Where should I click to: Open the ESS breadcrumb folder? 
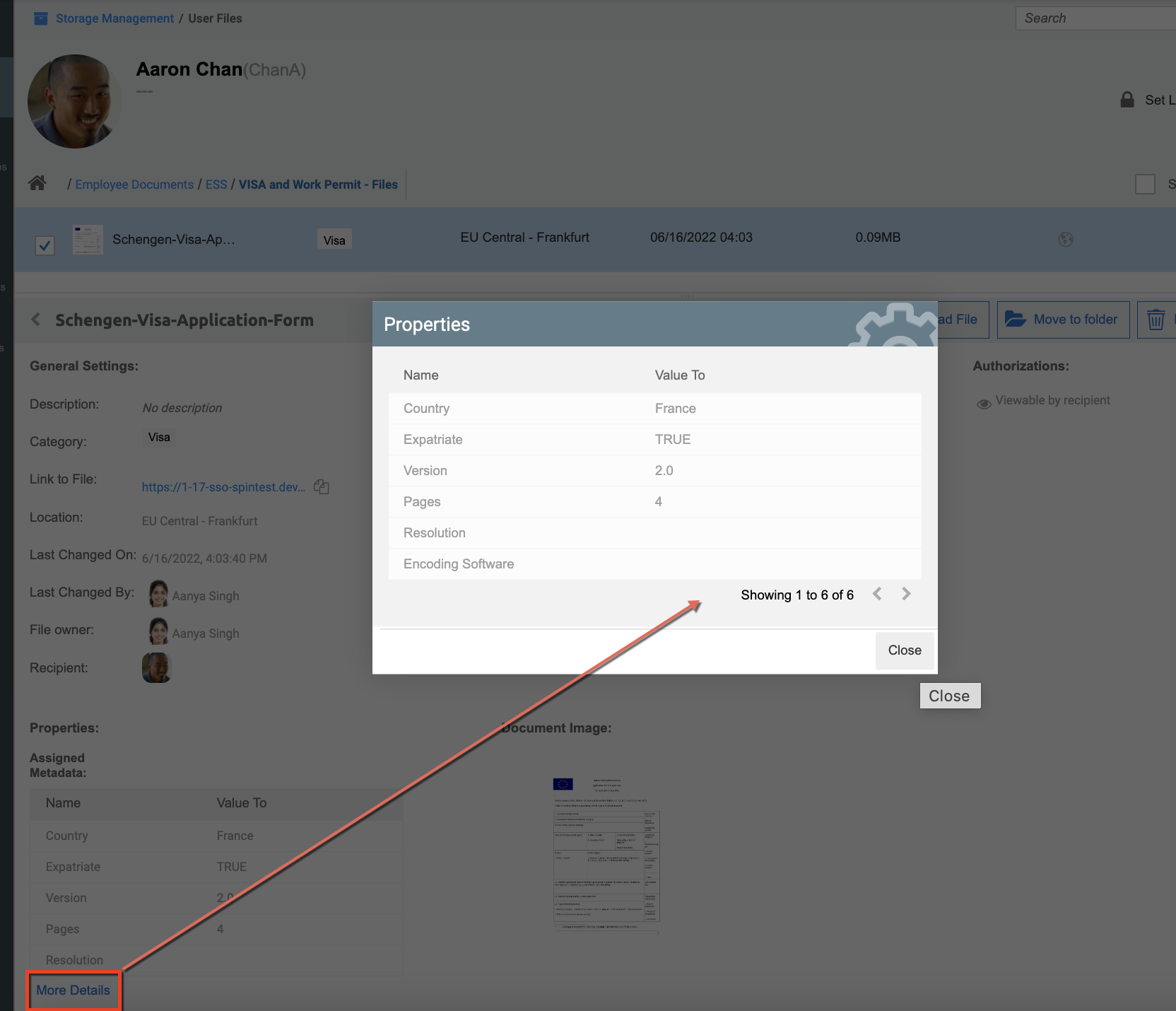[216, 185]
